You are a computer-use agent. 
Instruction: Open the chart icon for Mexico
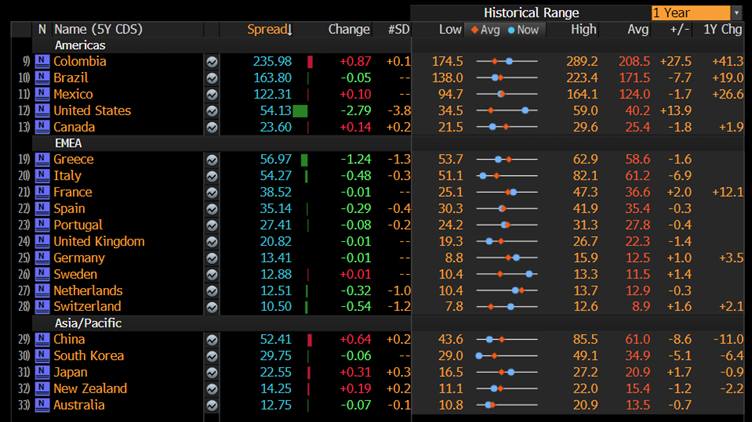point(212,94)
